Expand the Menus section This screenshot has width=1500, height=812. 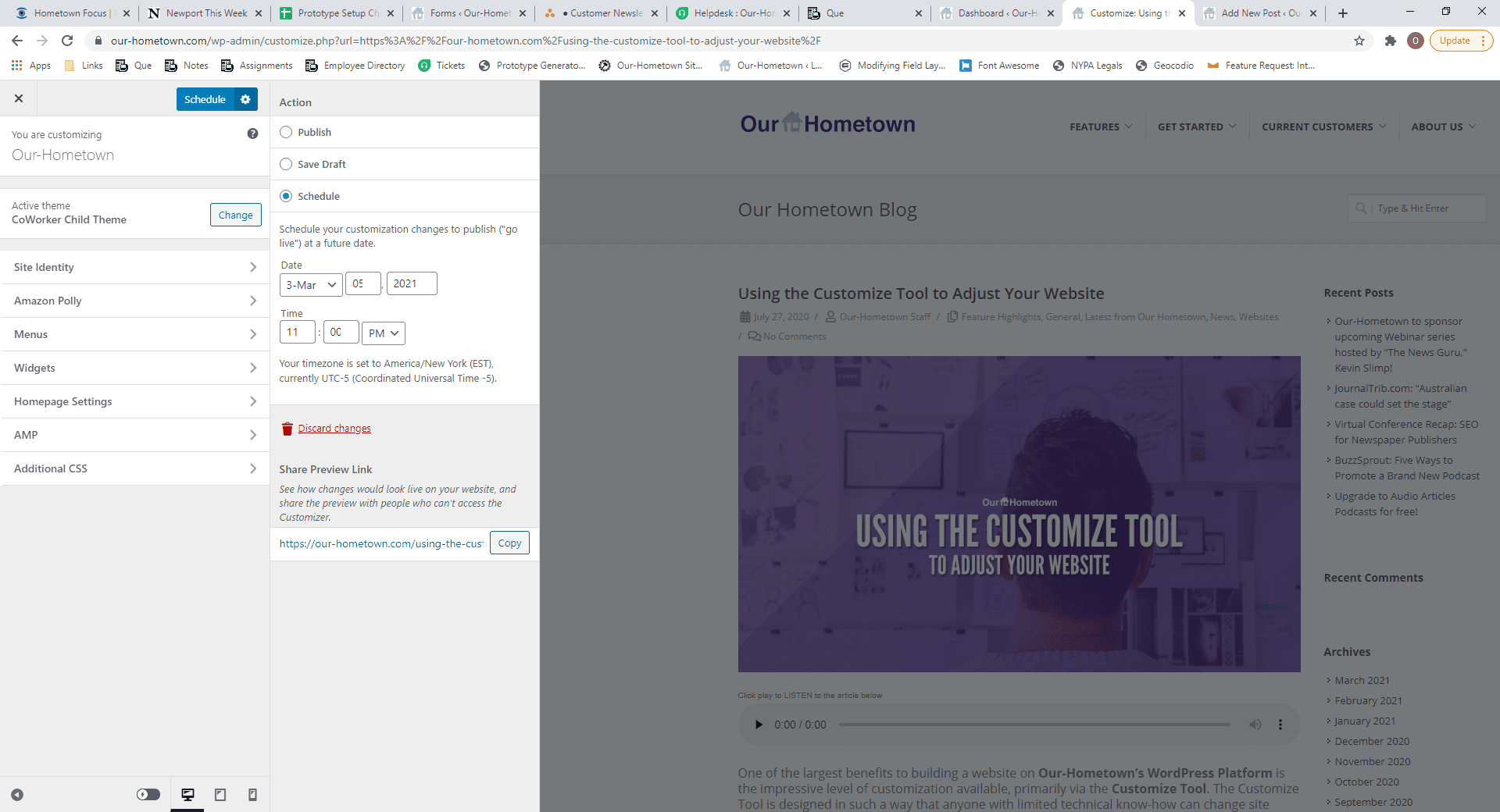135,334
